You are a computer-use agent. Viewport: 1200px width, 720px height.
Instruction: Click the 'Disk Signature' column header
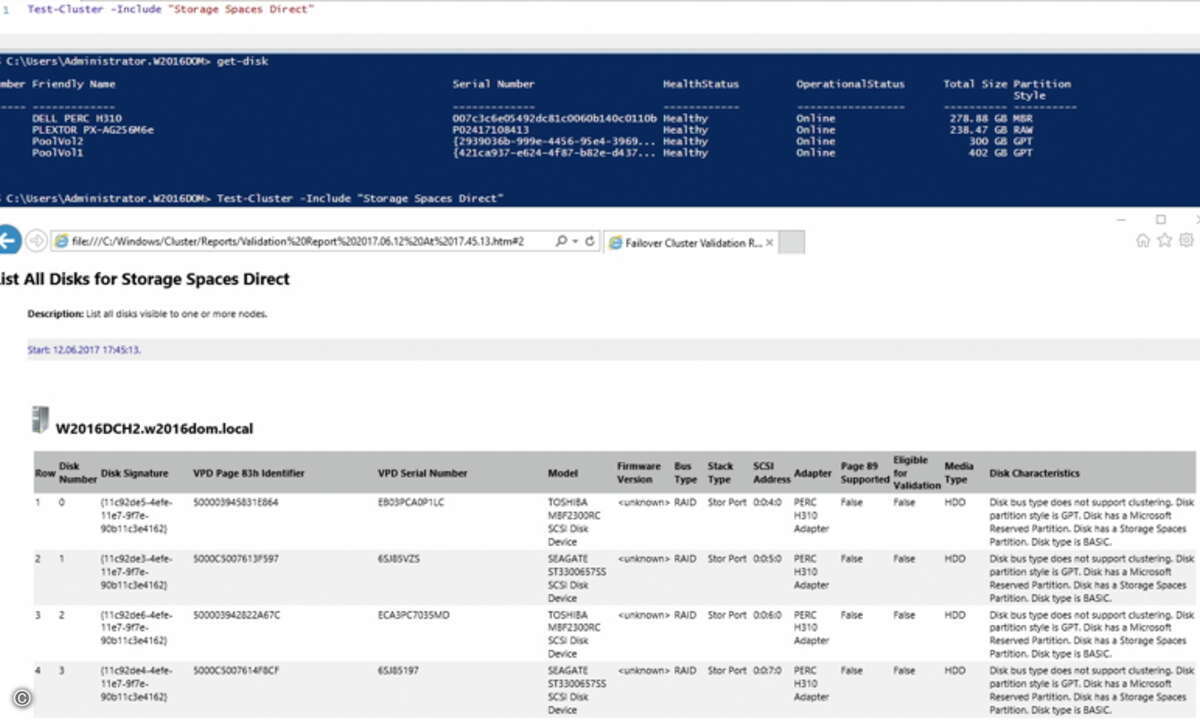pos(135,473)
